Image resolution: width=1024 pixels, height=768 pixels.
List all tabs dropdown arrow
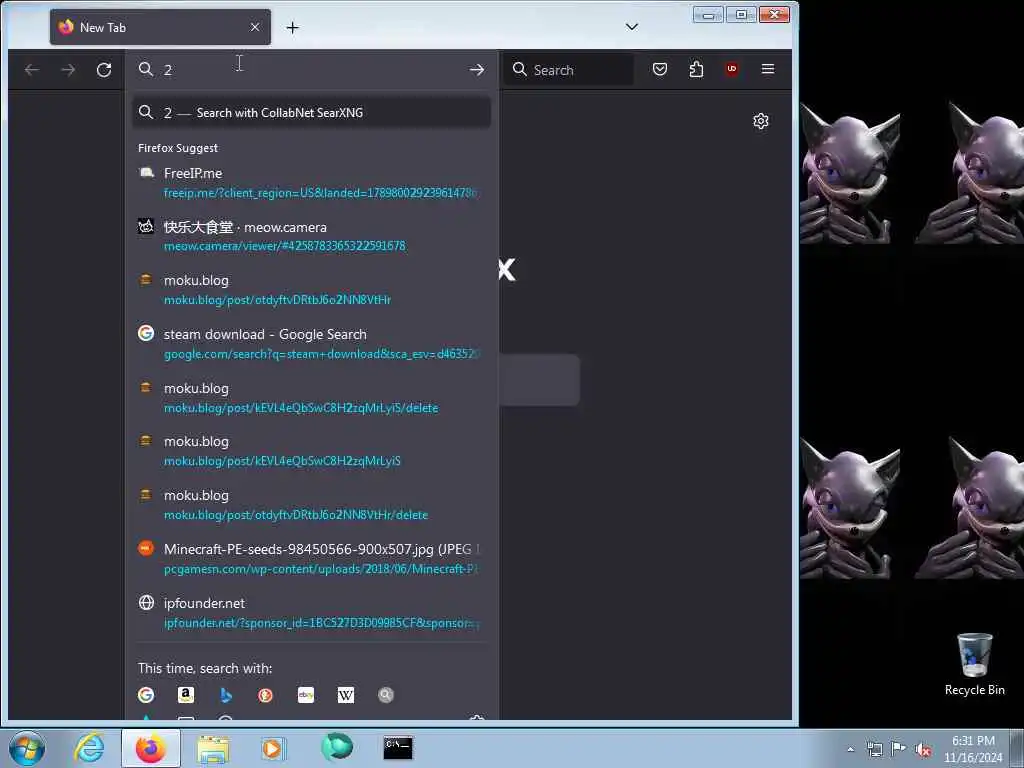coord(632,27)
